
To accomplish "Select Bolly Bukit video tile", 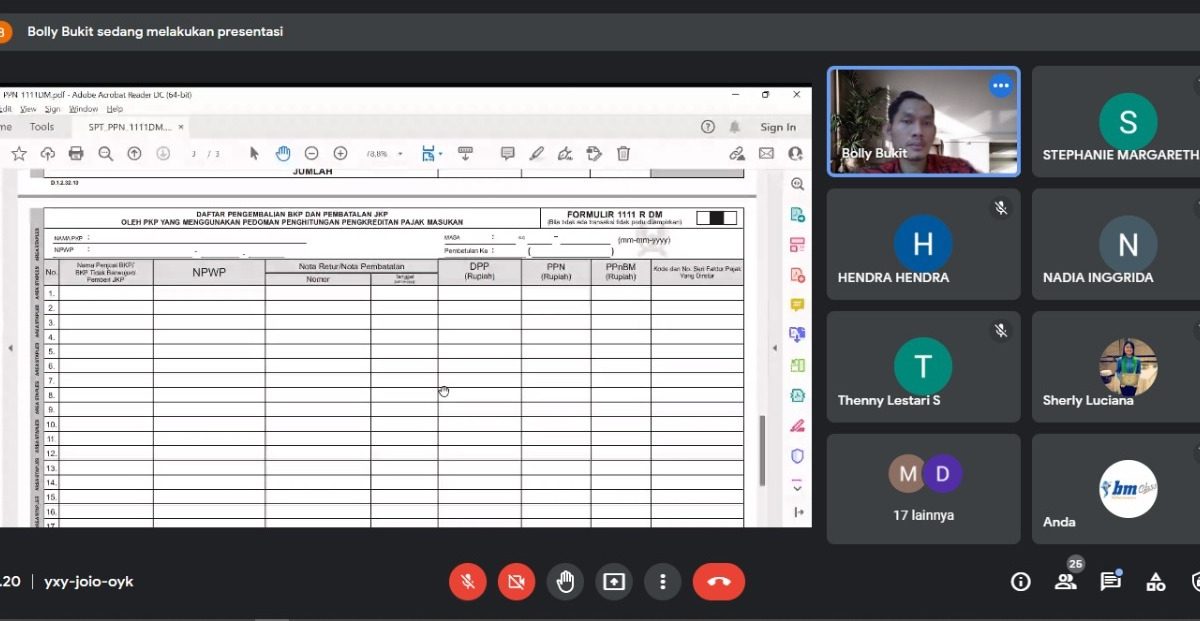I will pos(924,122).
